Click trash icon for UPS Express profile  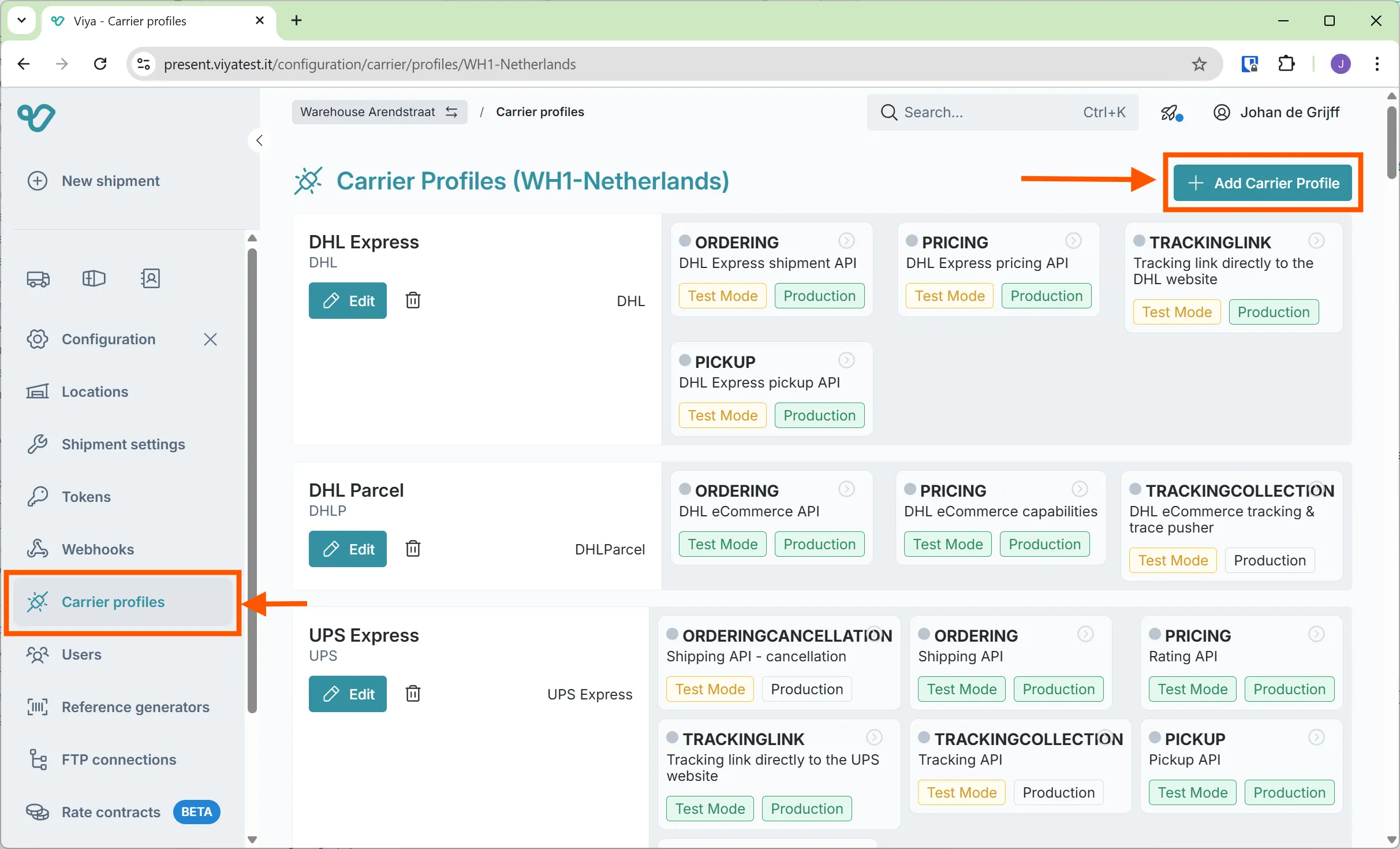coord(413,693)
